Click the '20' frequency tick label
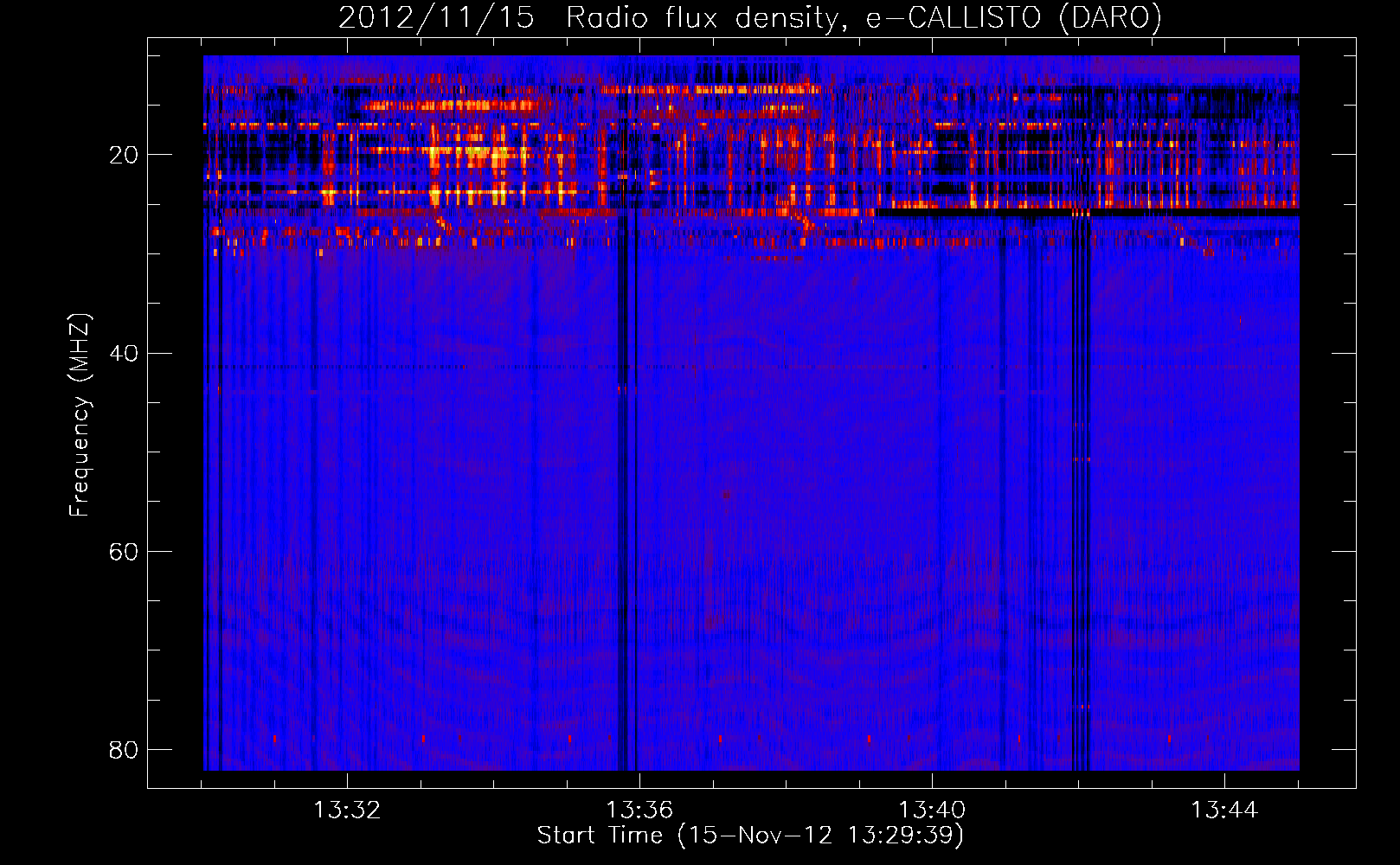This screenshot has height=865, width=1400. click(x=124, y=156)
